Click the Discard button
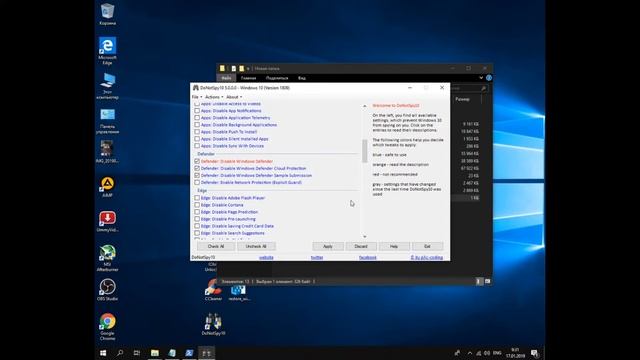This screenshot has width=640, height=360. pyautogui.click(x=361, y=246)
